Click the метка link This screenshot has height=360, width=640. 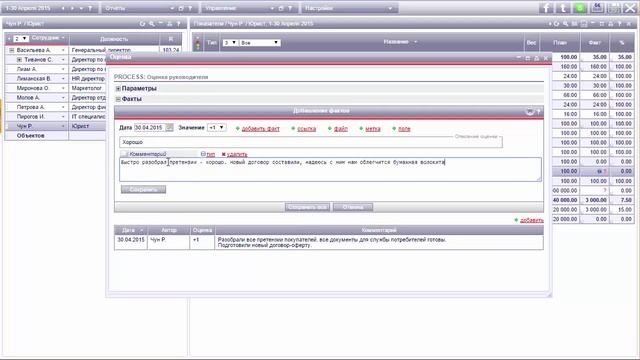click(373, 129)
